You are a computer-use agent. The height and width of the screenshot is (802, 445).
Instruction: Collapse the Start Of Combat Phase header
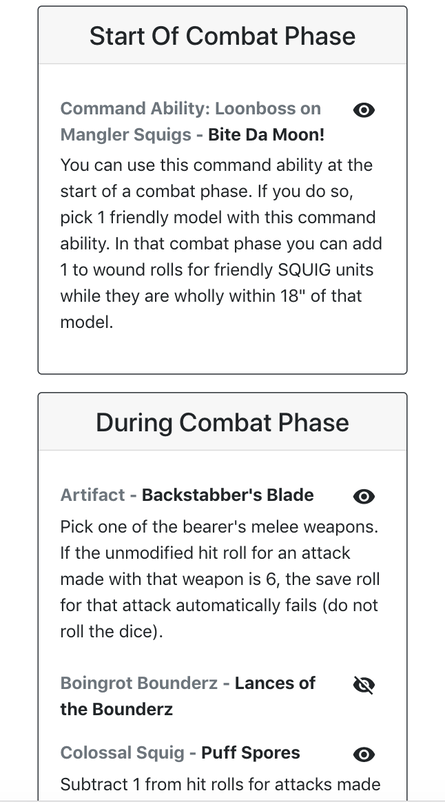coord(222,36)
